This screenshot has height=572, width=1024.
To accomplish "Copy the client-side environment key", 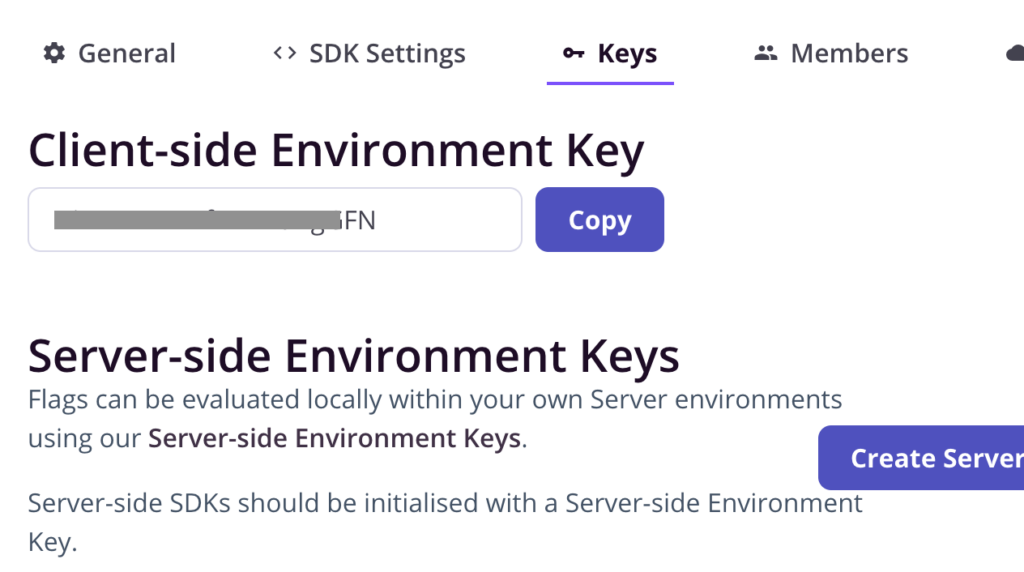I will point(600,219).
